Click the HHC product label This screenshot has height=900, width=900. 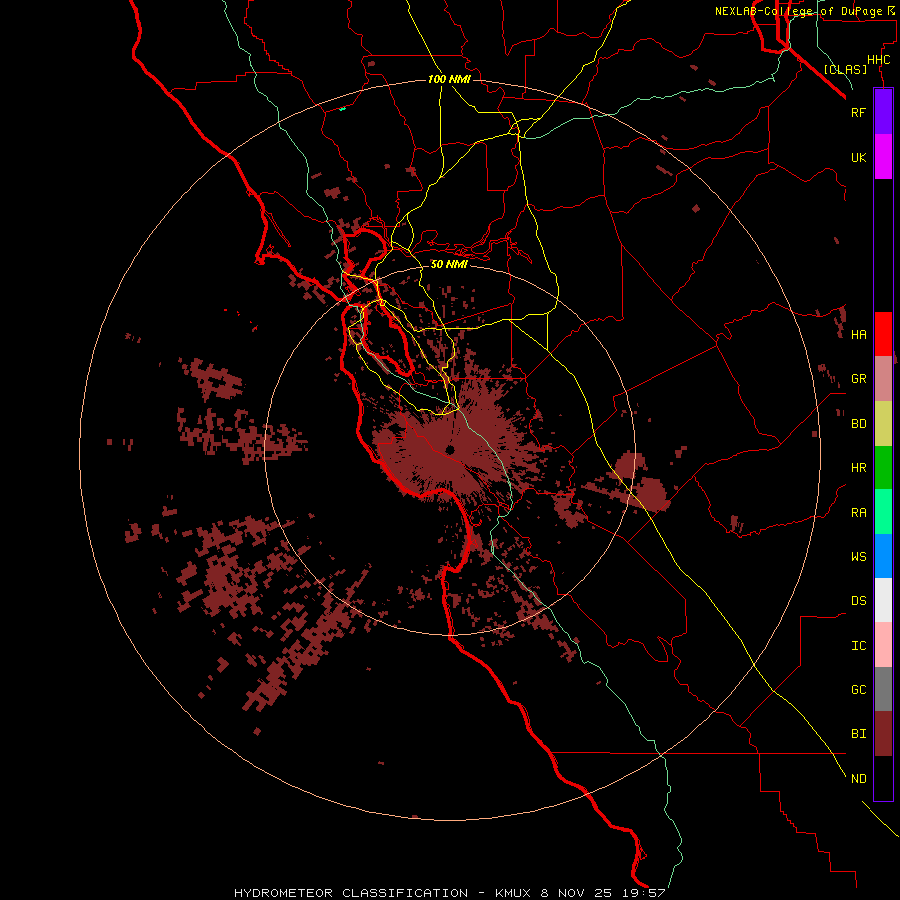[878, 60]
